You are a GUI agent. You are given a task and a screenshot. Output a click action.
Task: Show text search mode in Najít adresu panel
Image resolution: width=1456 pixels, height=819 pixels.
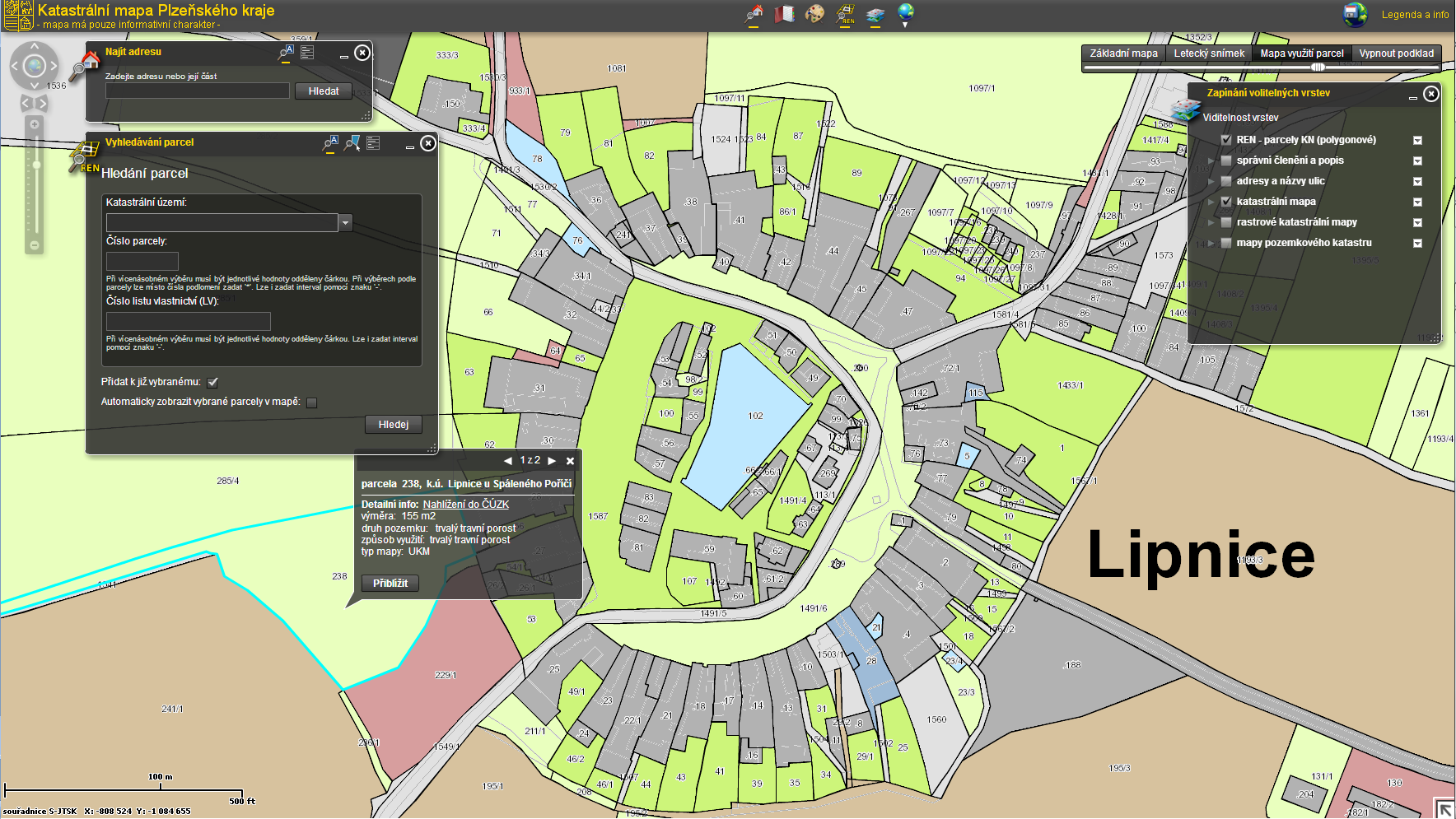pos(286,53)
